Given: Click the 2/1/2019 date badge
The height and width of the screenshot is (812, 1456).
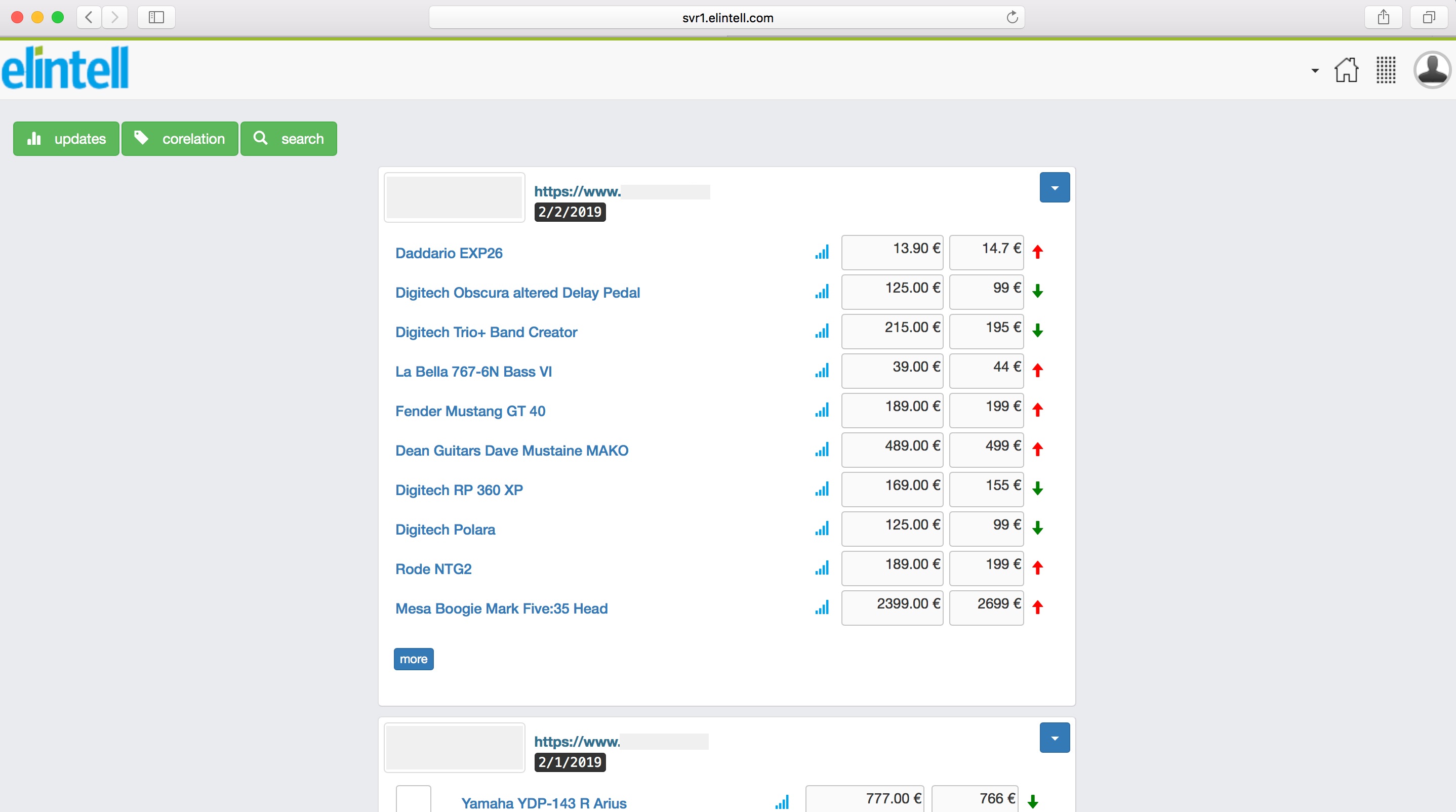Looking at the screenshot, I should [570, 762].
